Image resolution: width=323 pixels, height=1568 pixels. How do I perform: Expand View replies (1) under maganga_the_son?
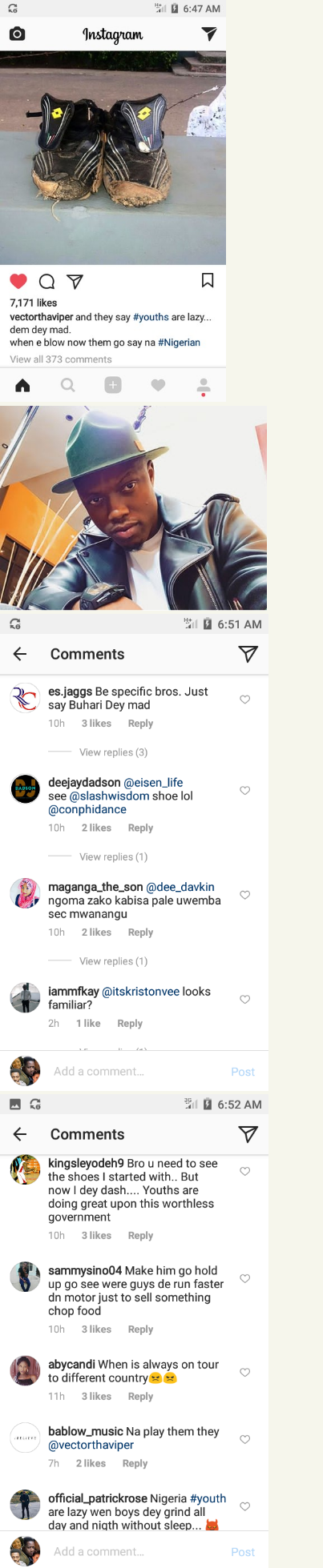click(113, 961)
